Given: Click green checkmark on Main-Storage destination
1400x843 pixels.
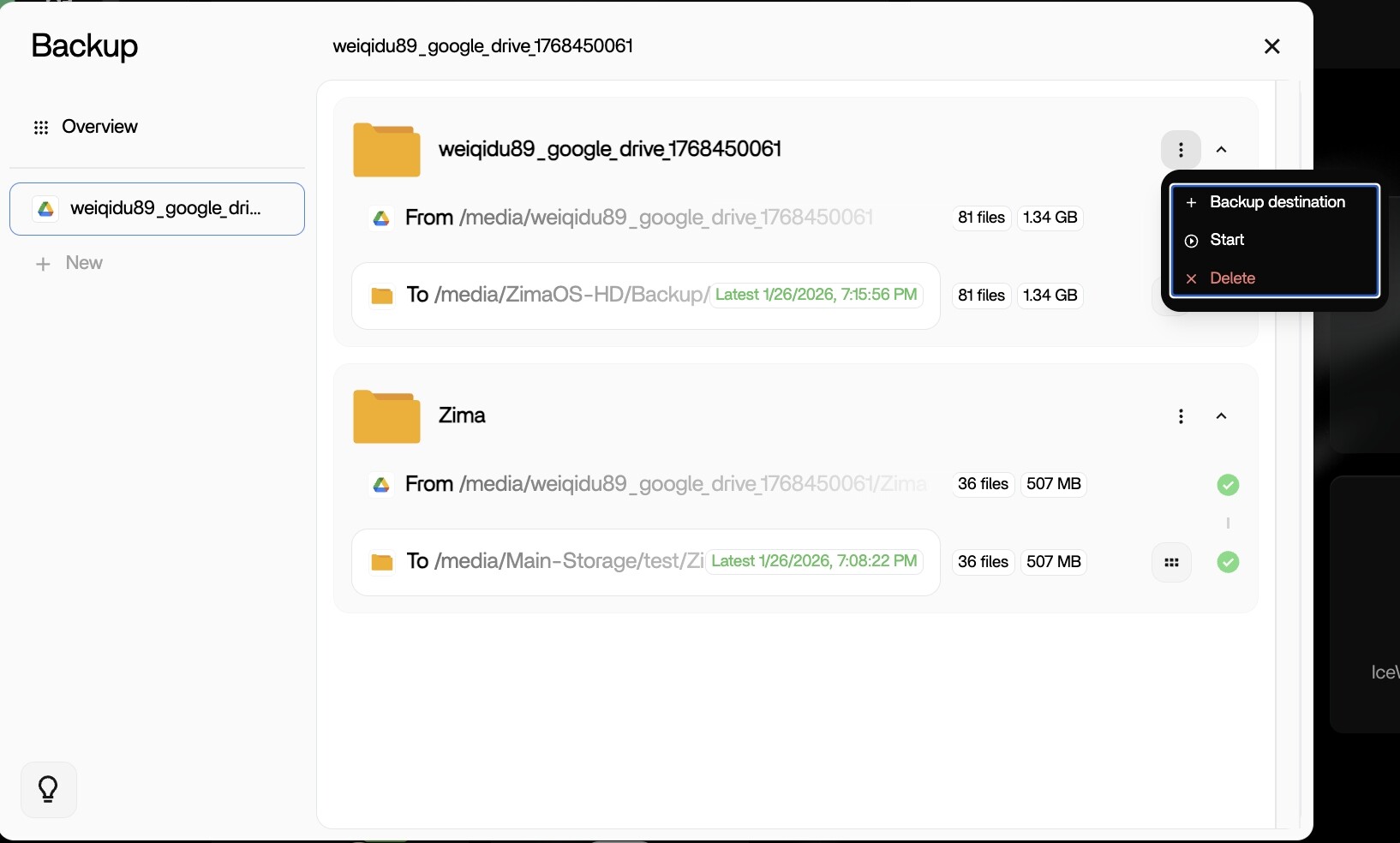Looking at the screenshot, I should click(x=1228, y=563).
